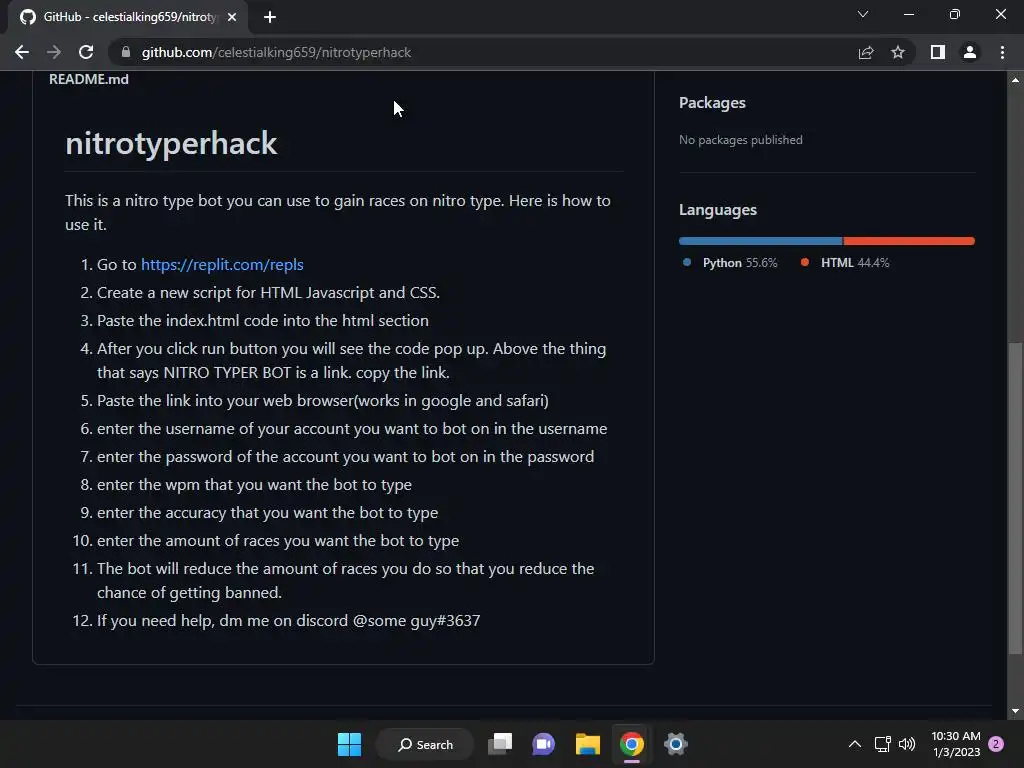
Task: Click the address bar URL
Action: coord(276,52)
